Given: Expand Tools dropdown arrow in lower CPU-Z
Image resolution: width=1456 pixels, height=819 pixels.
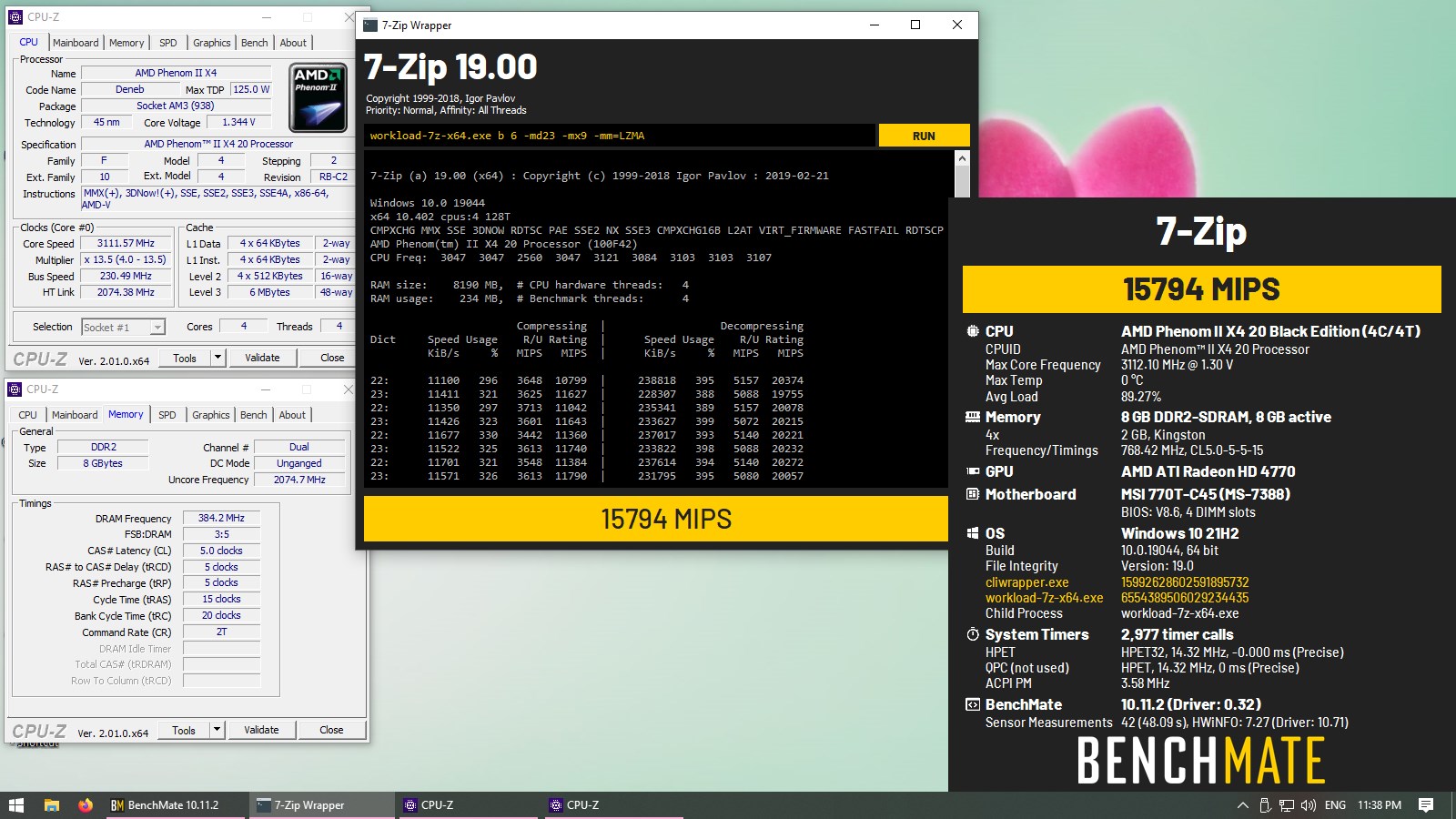Looking at the screenshot, I should click(217, 730).
